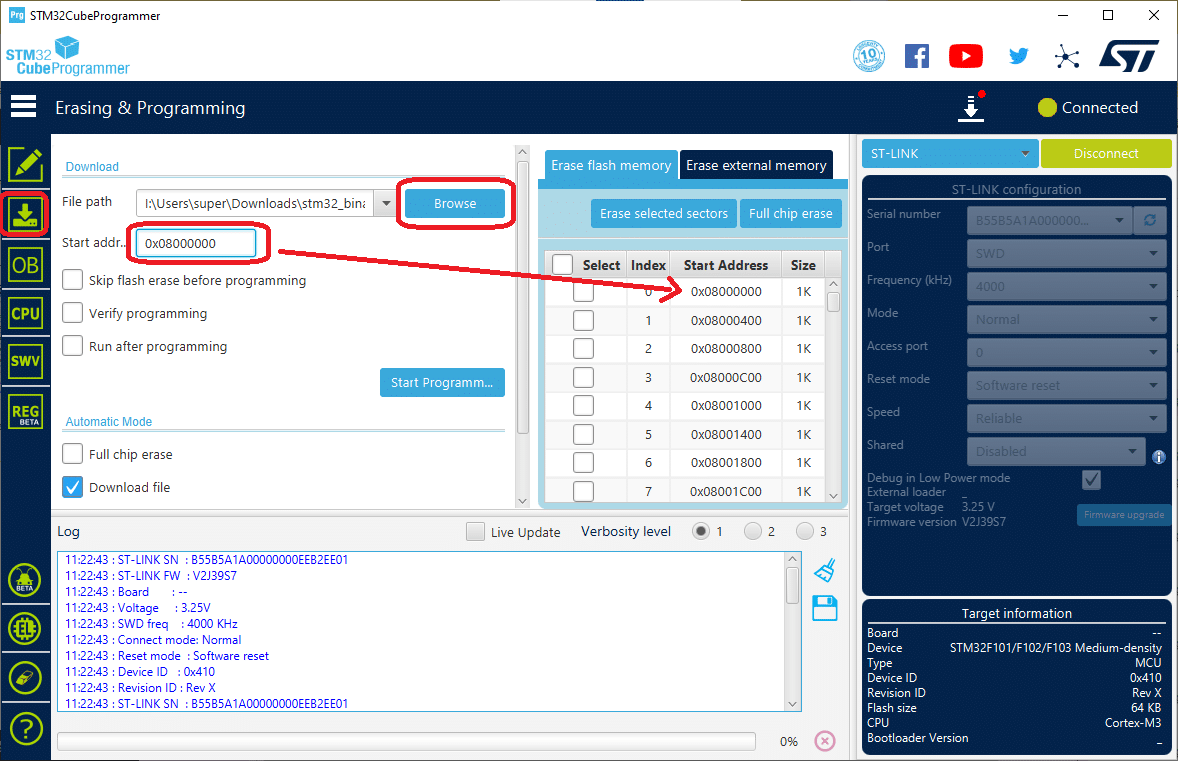1178x761 pixels.
Task: Switch to Erase flash memory tab
Action: [x=611, y=165]
